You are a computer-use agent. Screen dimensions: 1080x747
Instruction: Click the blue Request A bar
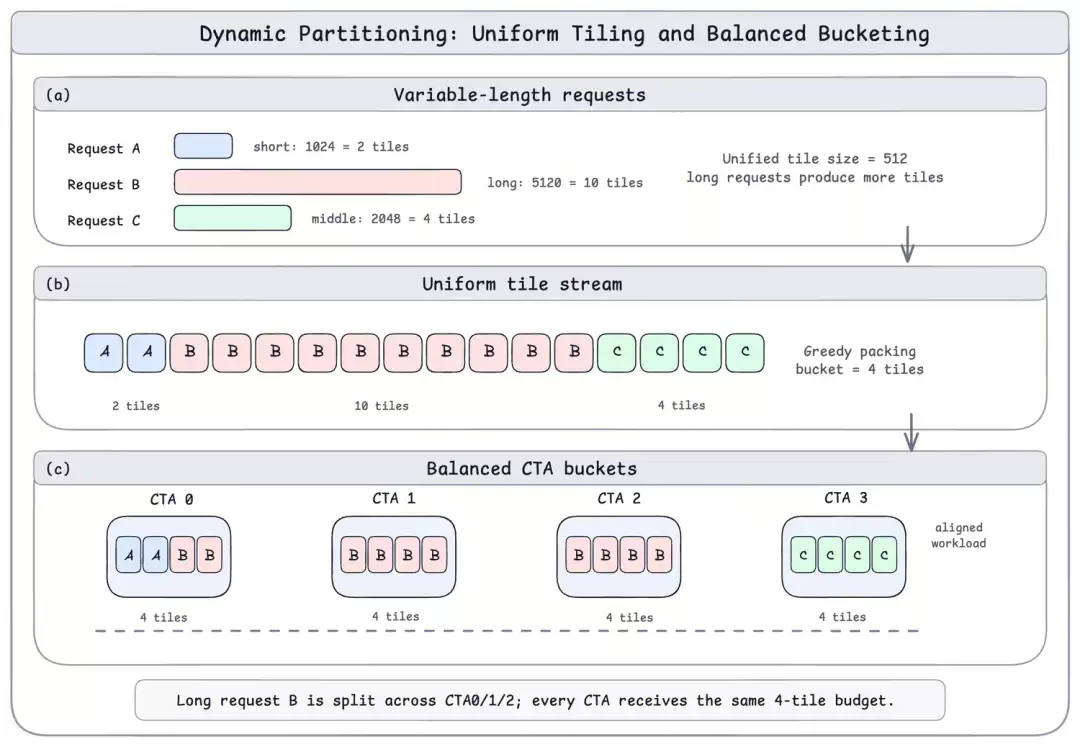point(203,146)
